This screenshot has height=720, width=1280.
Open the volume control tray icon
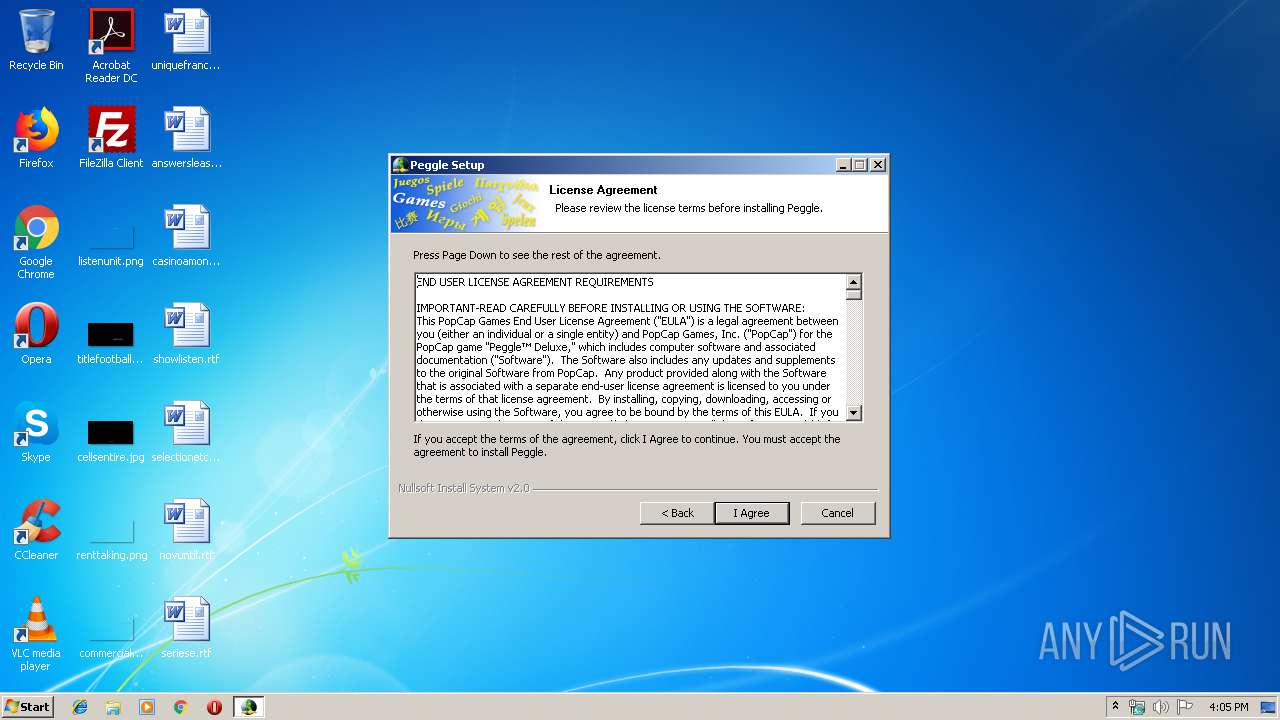[1161, 707]
